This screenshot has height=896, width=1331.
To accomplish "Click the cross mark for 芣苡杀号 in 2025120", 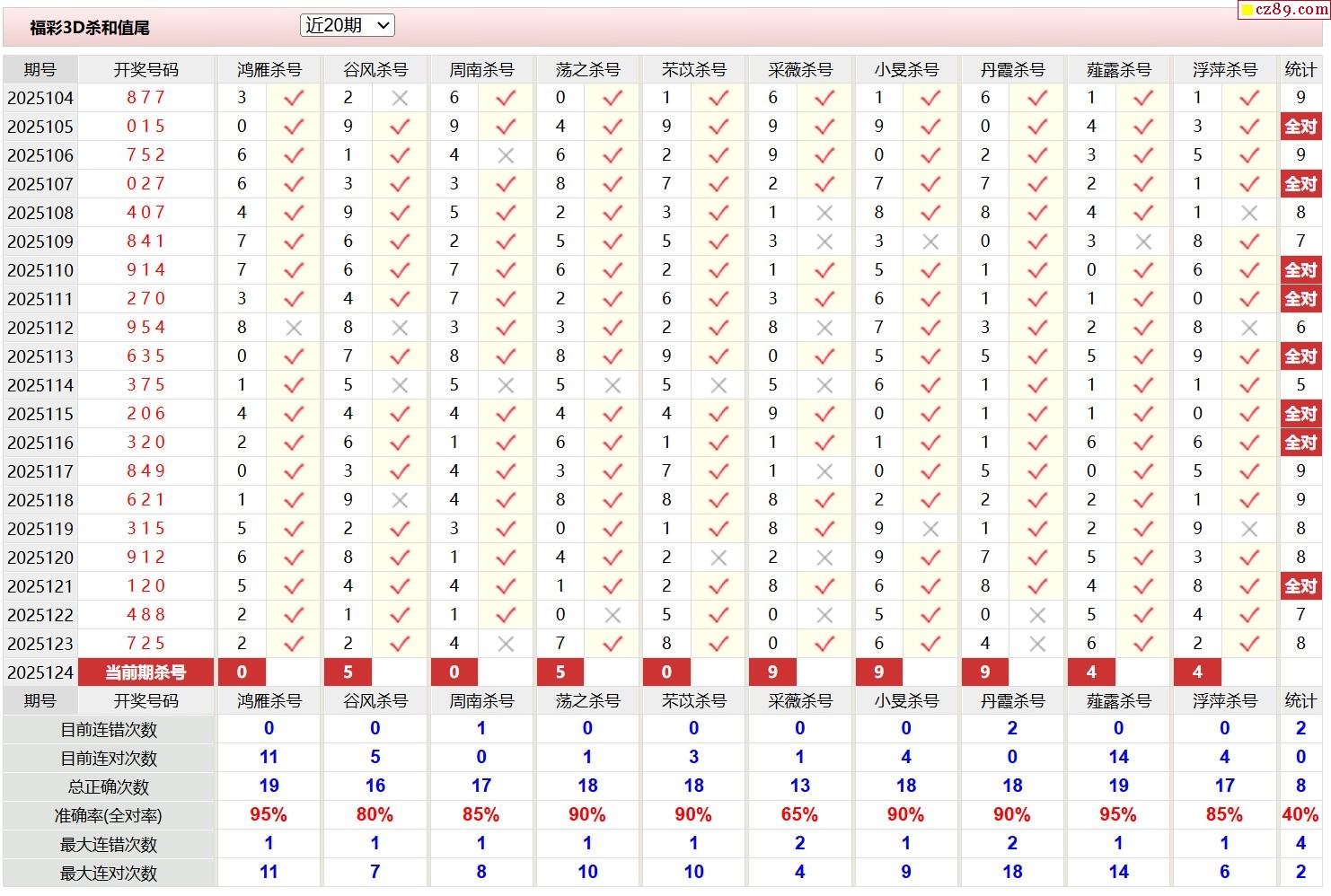I will click(x=718, y=558).
